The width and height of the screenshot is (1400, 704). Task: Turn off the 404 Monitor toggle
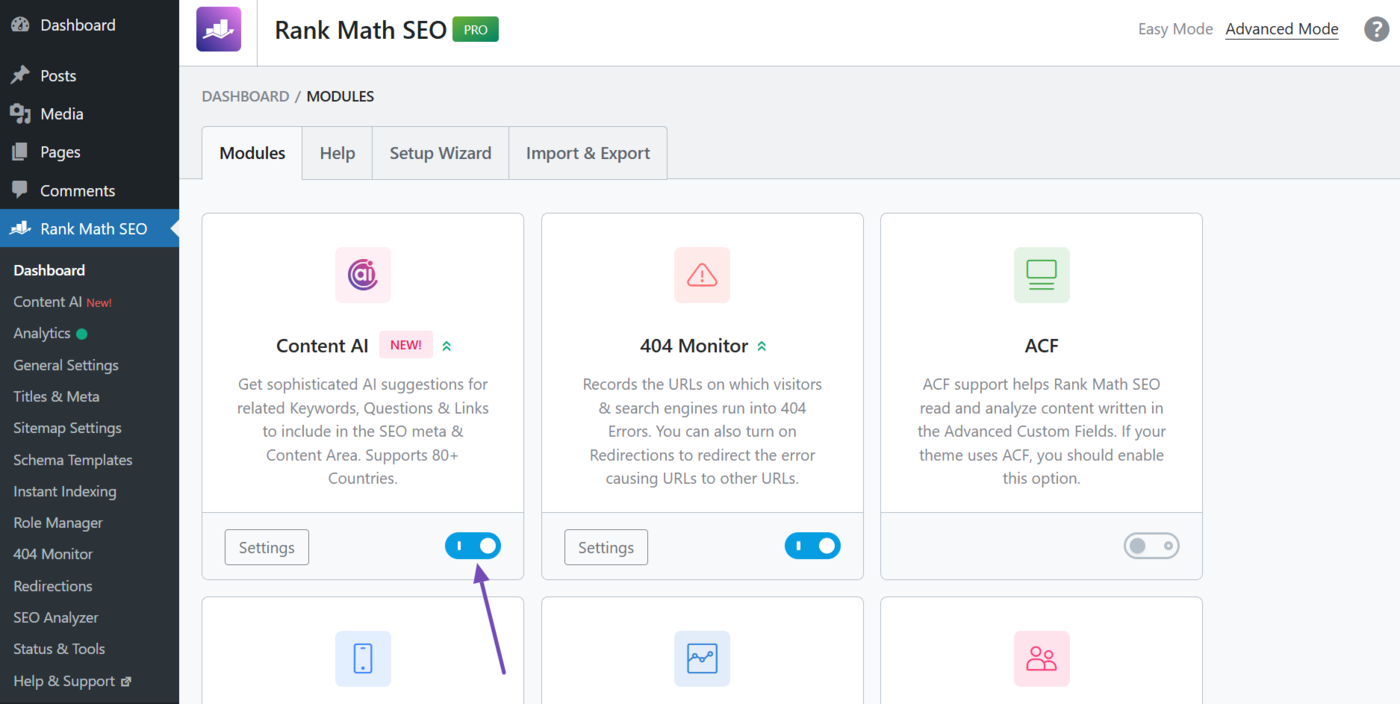click(x=813, y=546)
